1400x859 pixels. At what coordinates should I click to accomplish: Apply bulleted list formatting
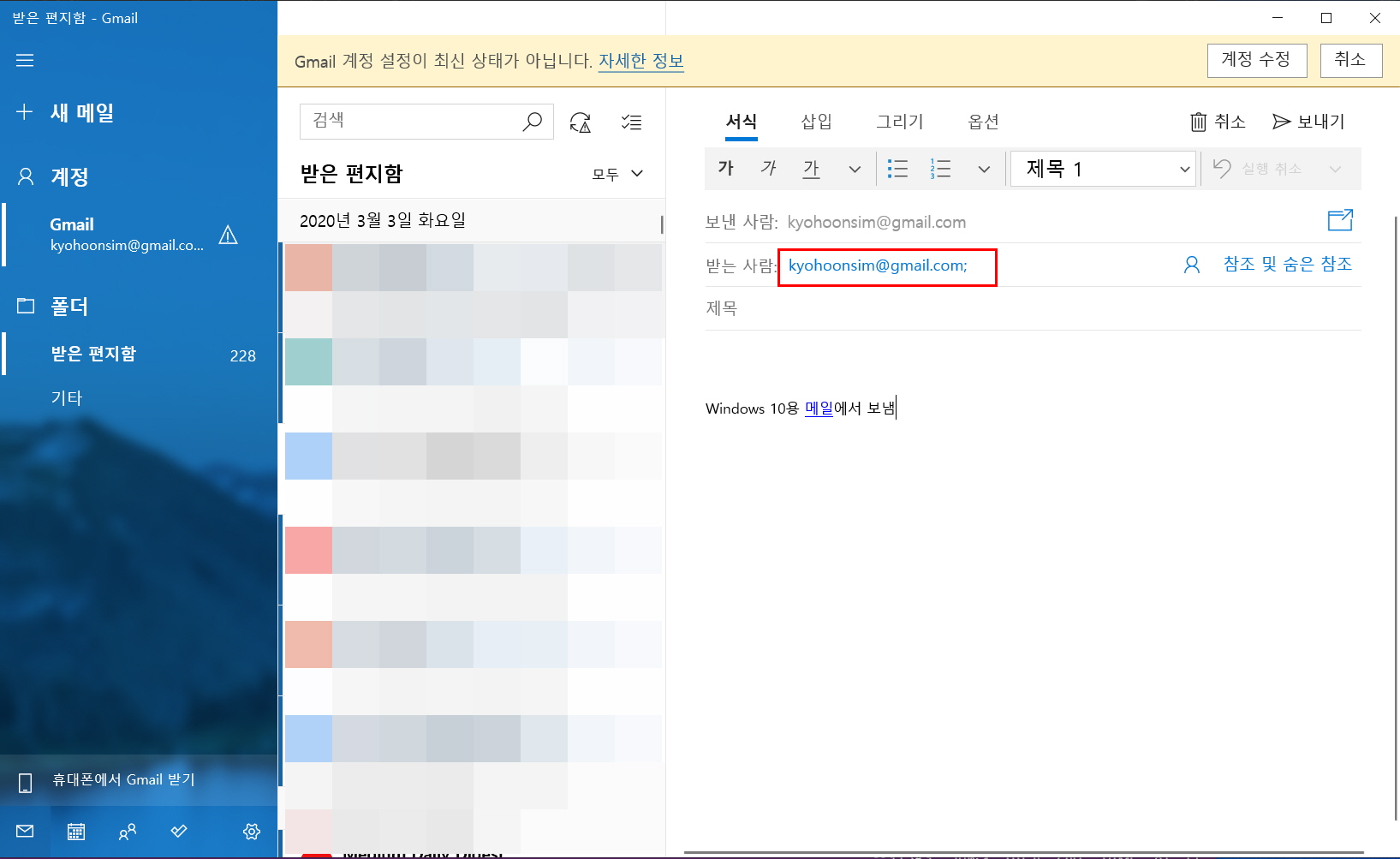point(897,169)
